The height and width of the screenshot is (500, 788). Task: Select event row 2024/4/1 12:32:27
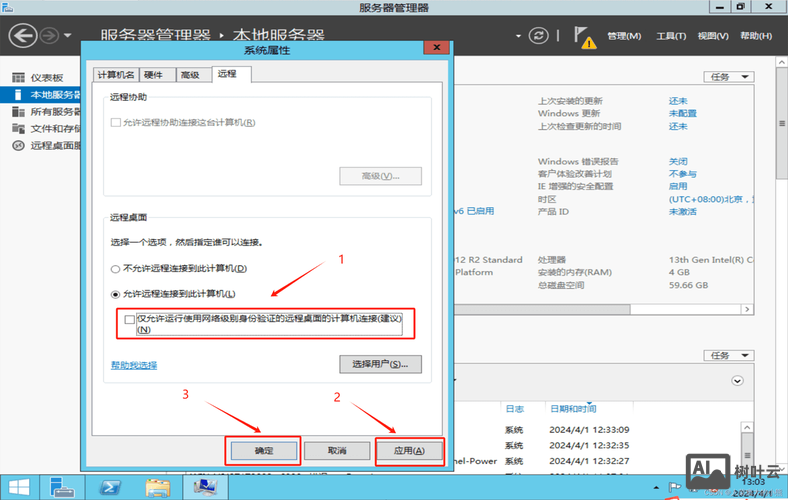[x=596, y=461]
